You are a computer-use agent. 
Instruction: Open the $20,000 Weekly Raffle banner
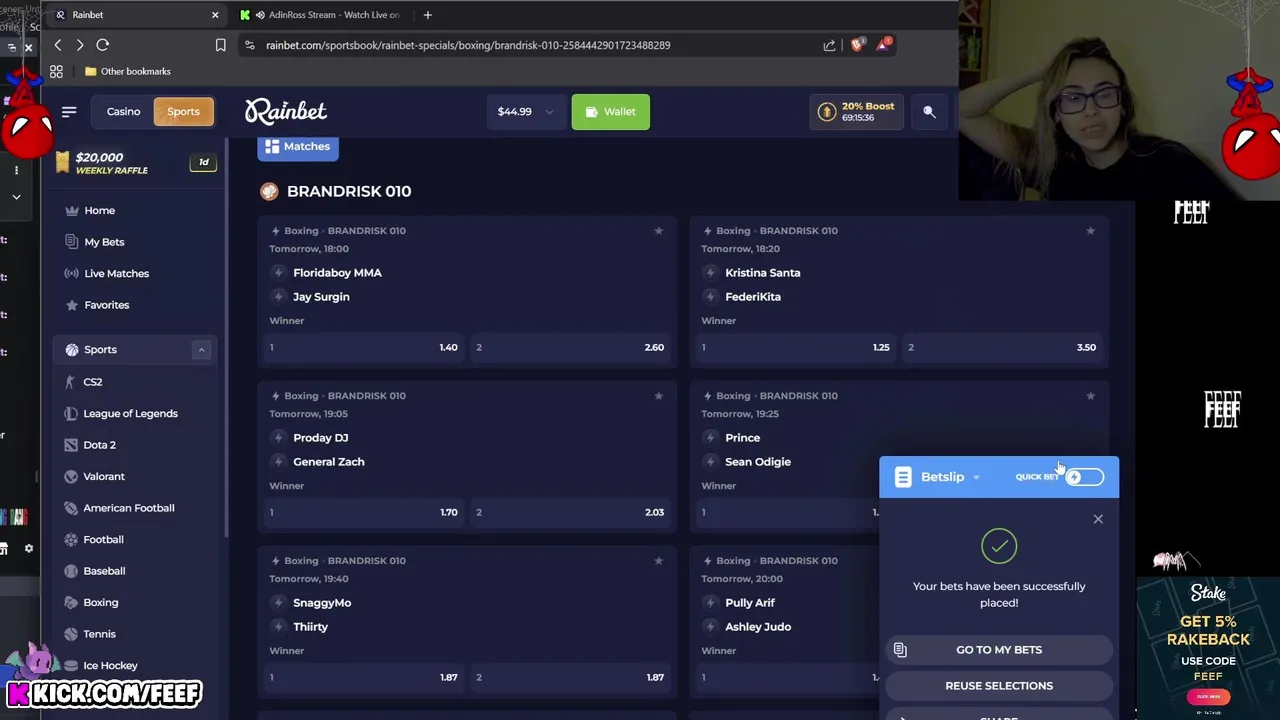click(x=135, y=163)
